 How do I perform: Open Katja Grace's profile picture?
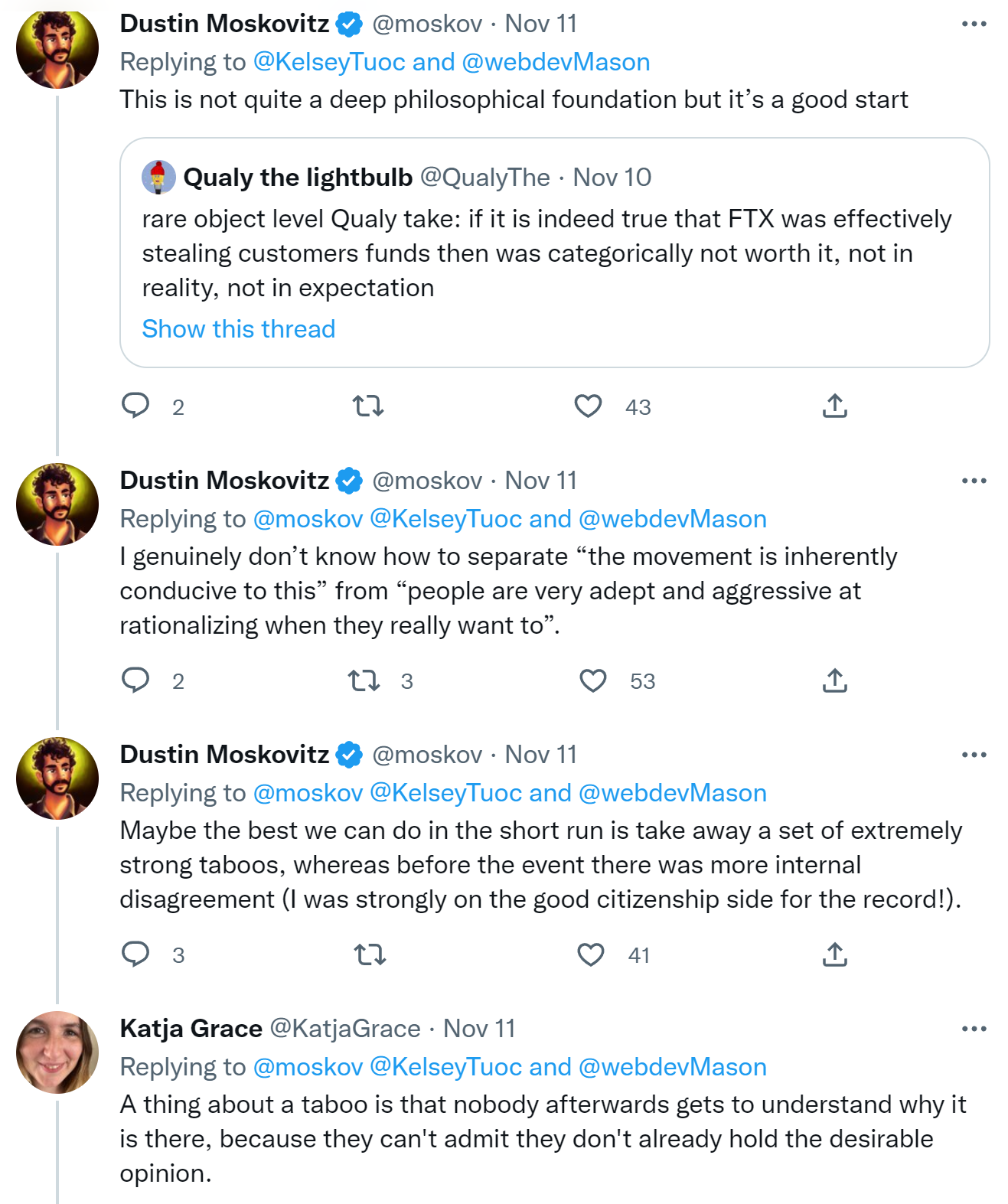pos(57,1052)
